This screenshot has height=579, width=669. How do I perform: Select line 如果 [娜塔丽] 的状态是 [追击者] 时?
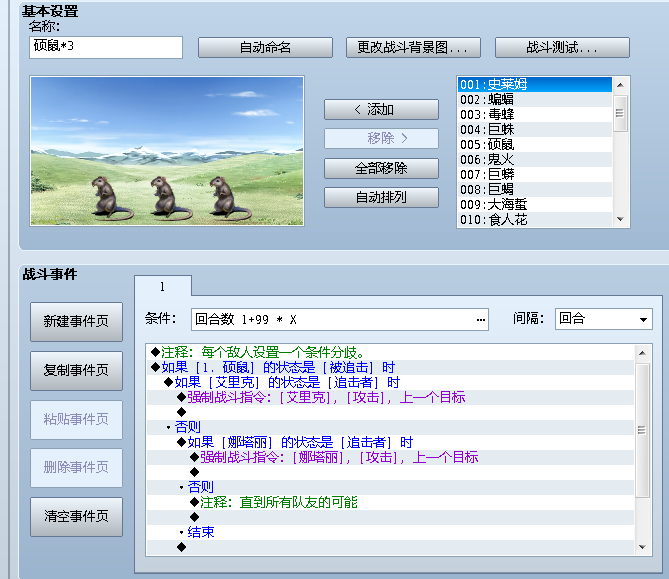pos(390,442)
